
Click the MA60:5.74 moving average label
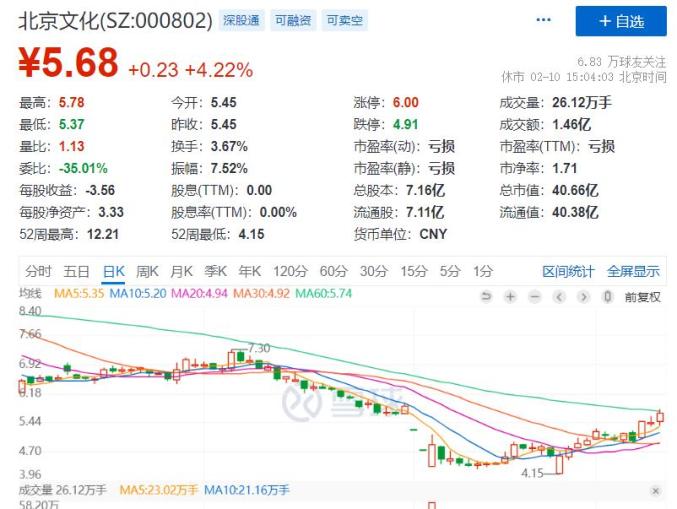point(323,294)
